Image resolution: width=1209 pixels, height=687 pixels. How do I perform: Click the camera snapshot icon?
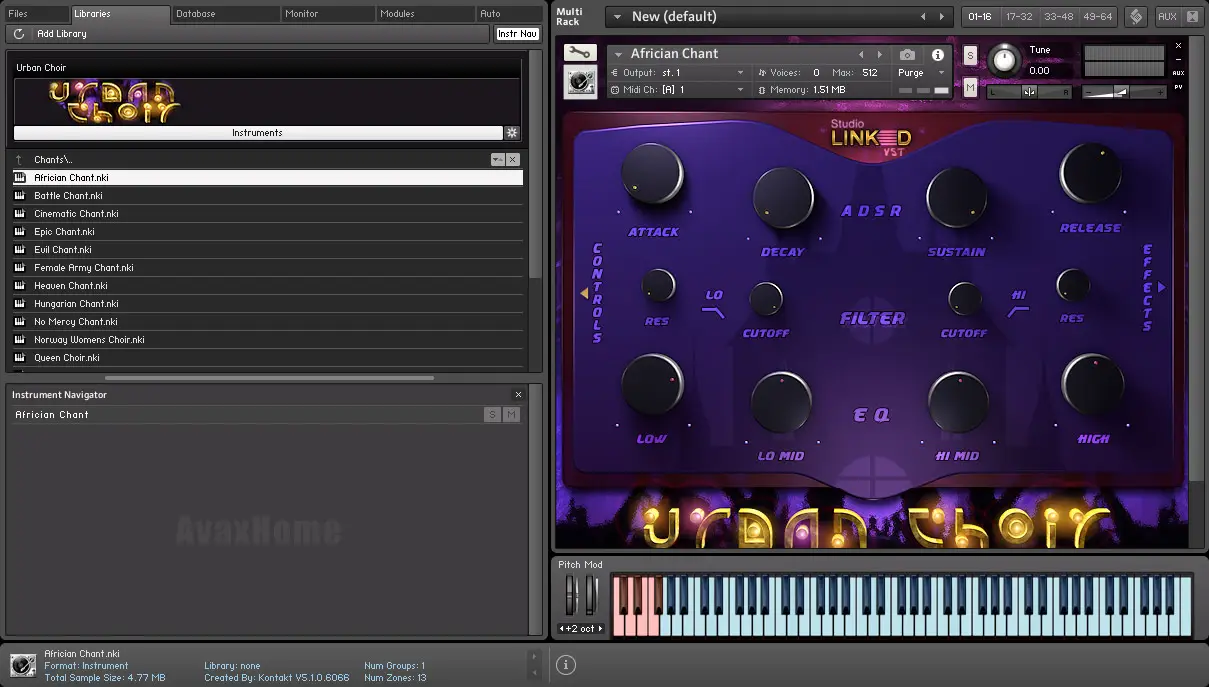907,55
